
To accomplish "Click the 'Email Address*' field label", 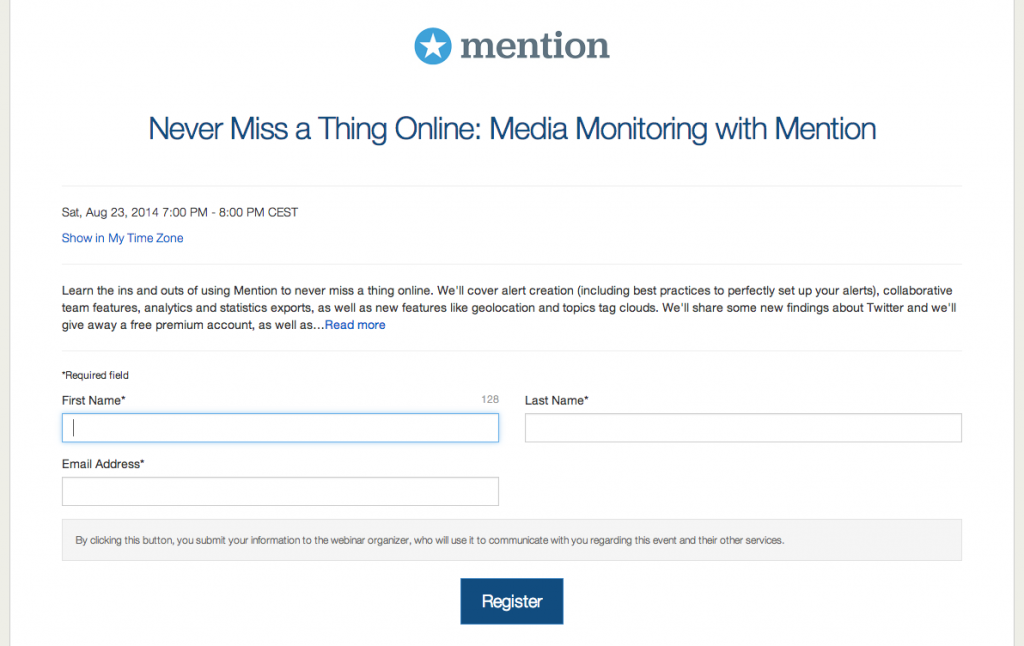I will [x=103, y=464].
